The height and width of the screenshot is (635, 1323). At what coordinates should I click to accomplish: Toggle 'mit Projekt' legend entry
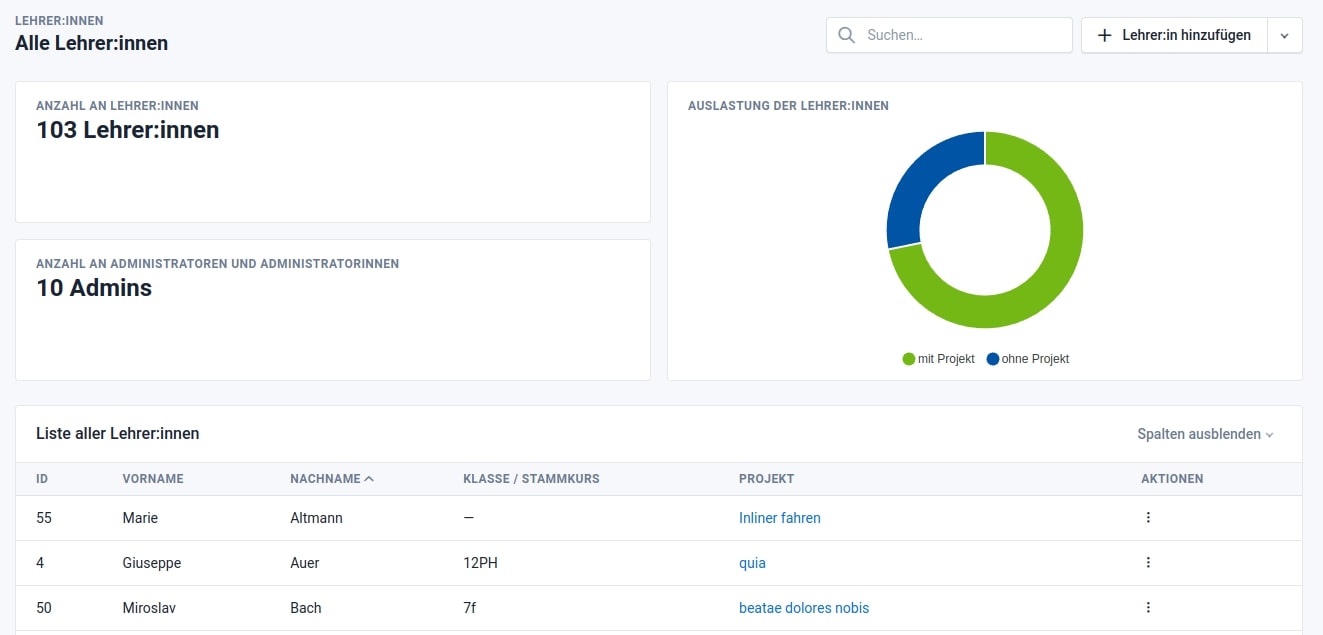938,359
